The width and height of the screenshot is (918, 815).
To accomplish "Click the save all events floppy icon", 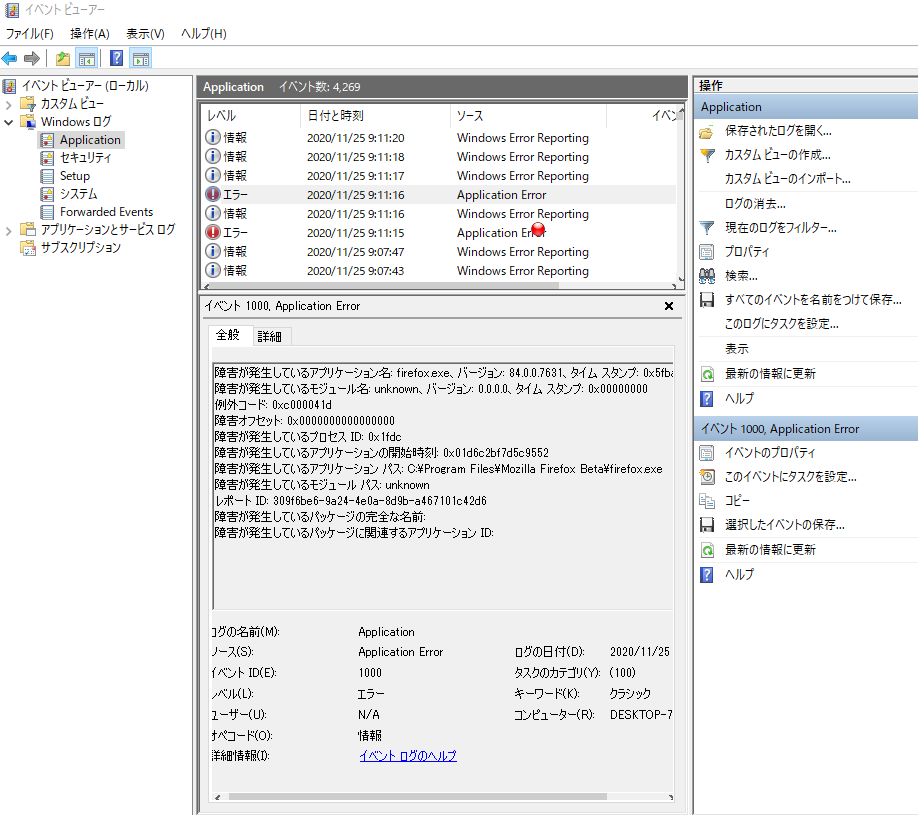I will pos(707,300).
